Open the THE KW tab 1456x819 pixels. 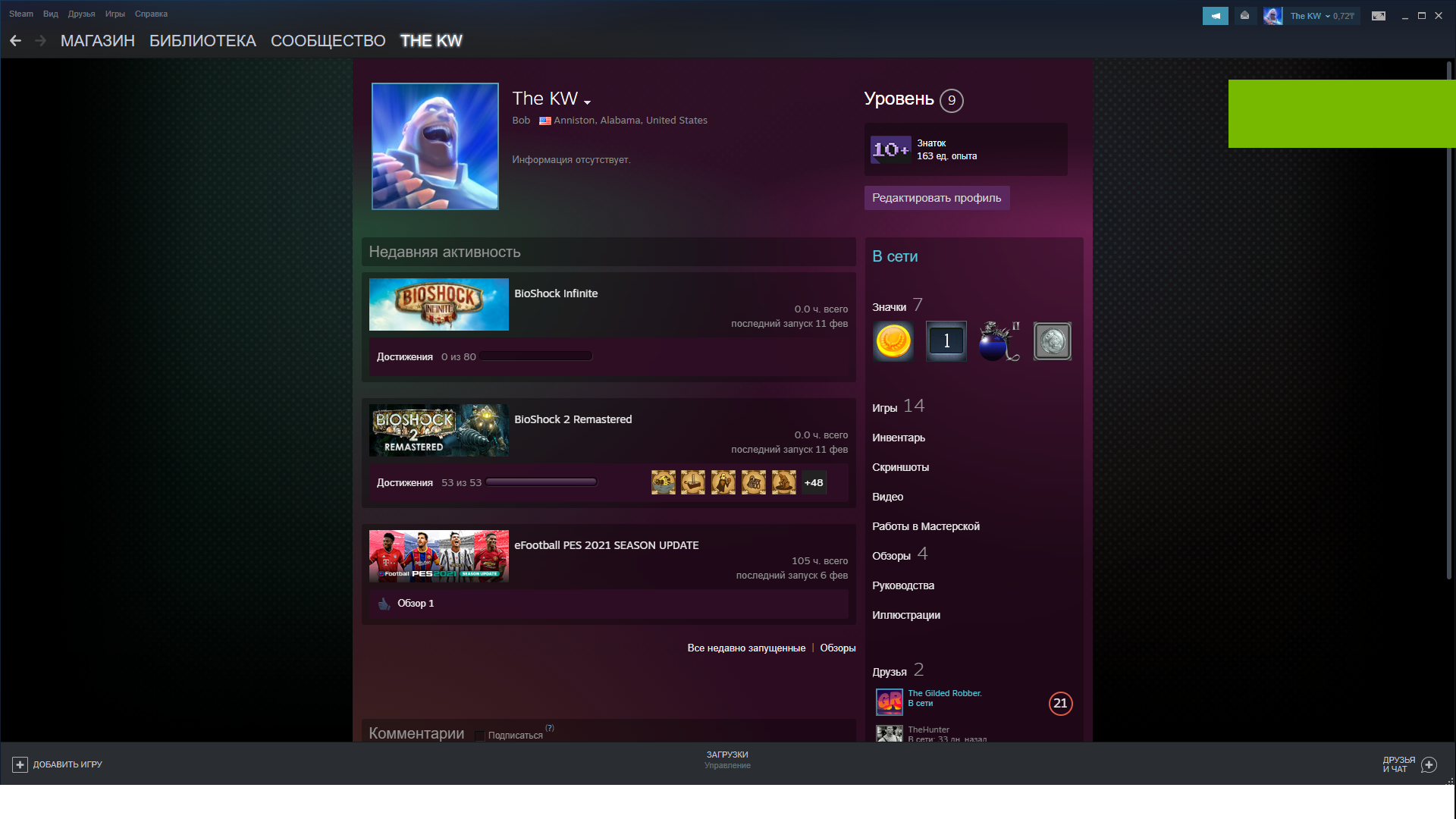(431, 41)
